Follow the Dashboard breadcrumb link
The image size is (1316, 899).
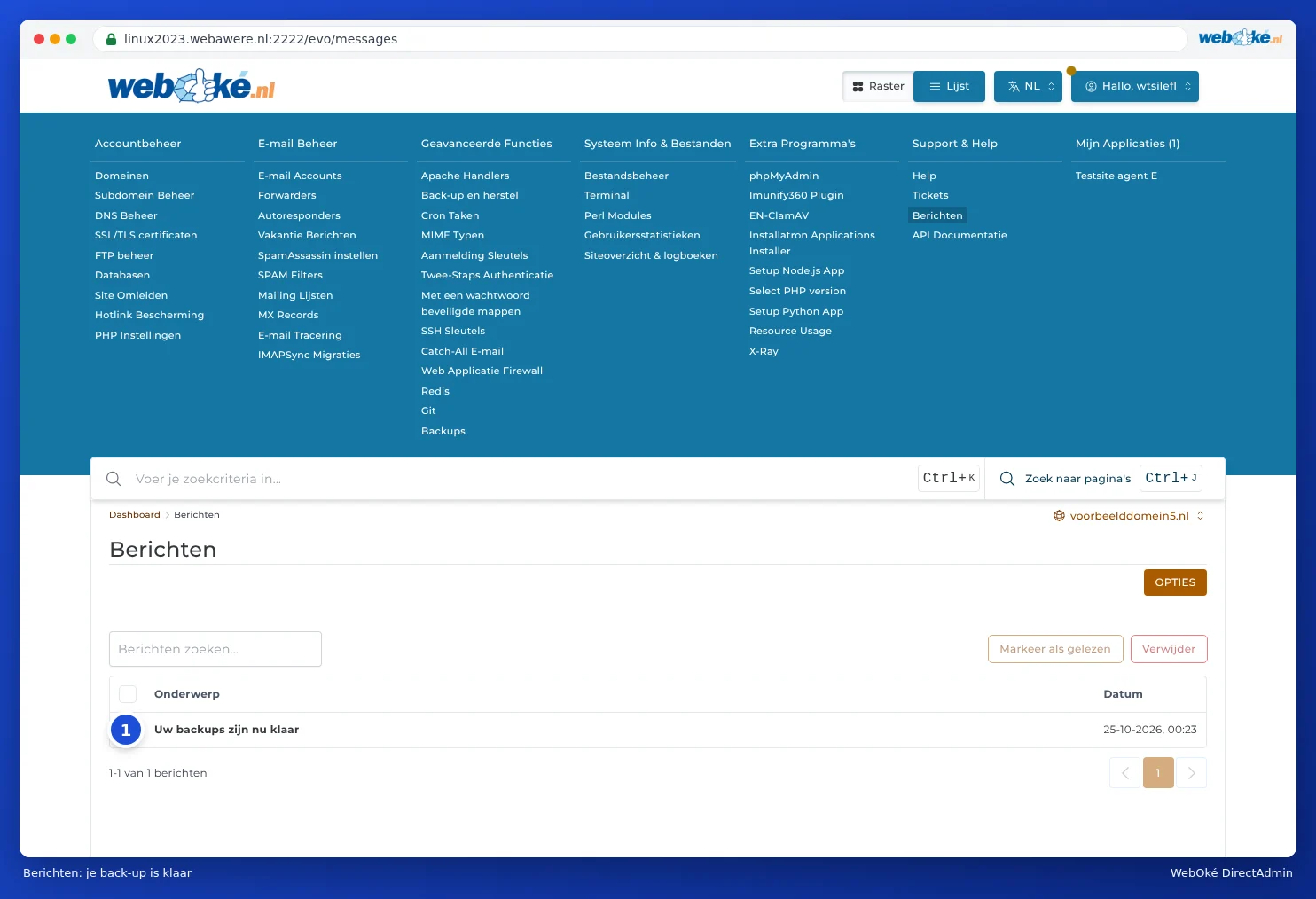(135, 515)
